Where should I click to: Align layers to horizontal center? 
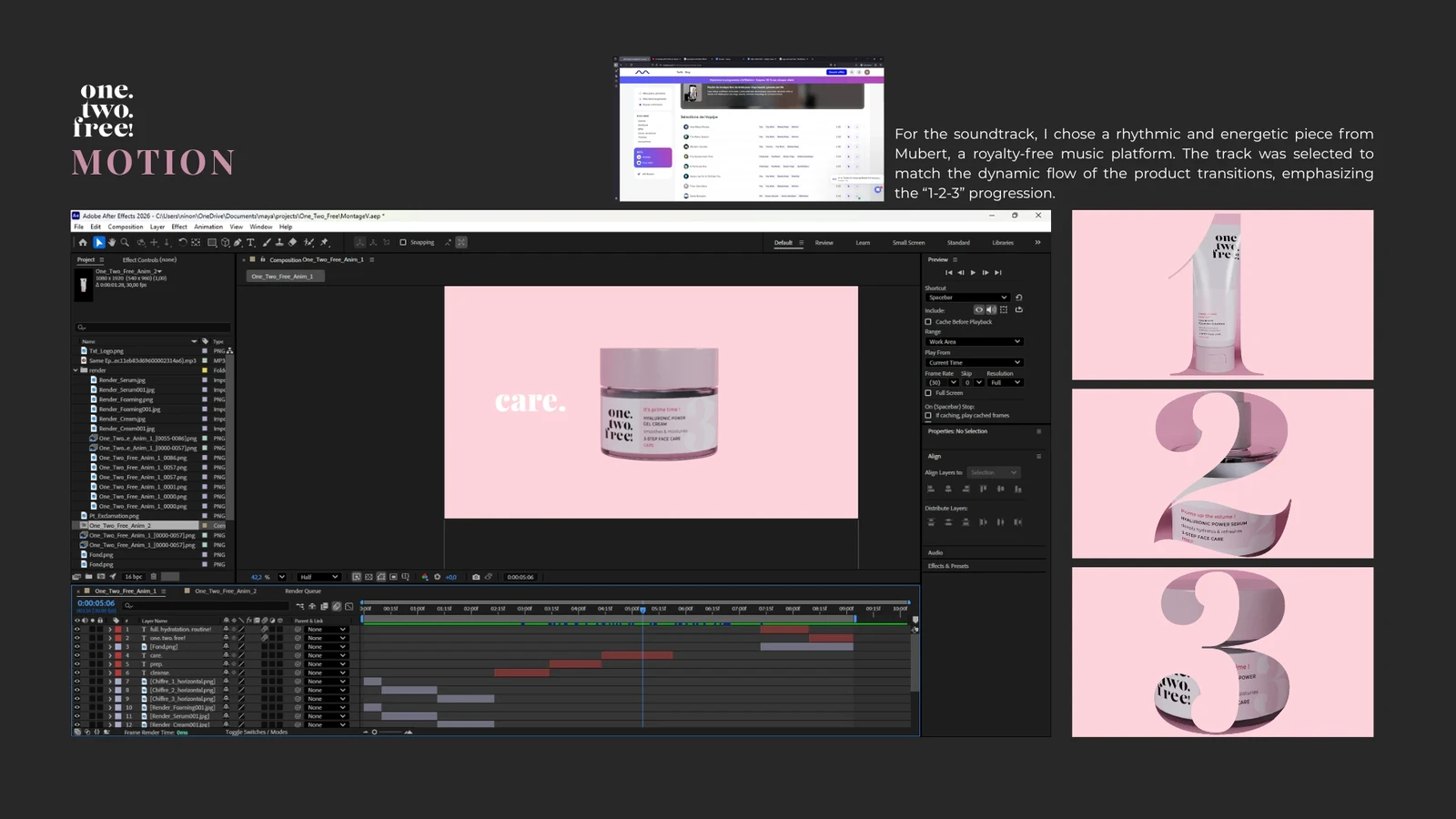[x=948, y=489]
